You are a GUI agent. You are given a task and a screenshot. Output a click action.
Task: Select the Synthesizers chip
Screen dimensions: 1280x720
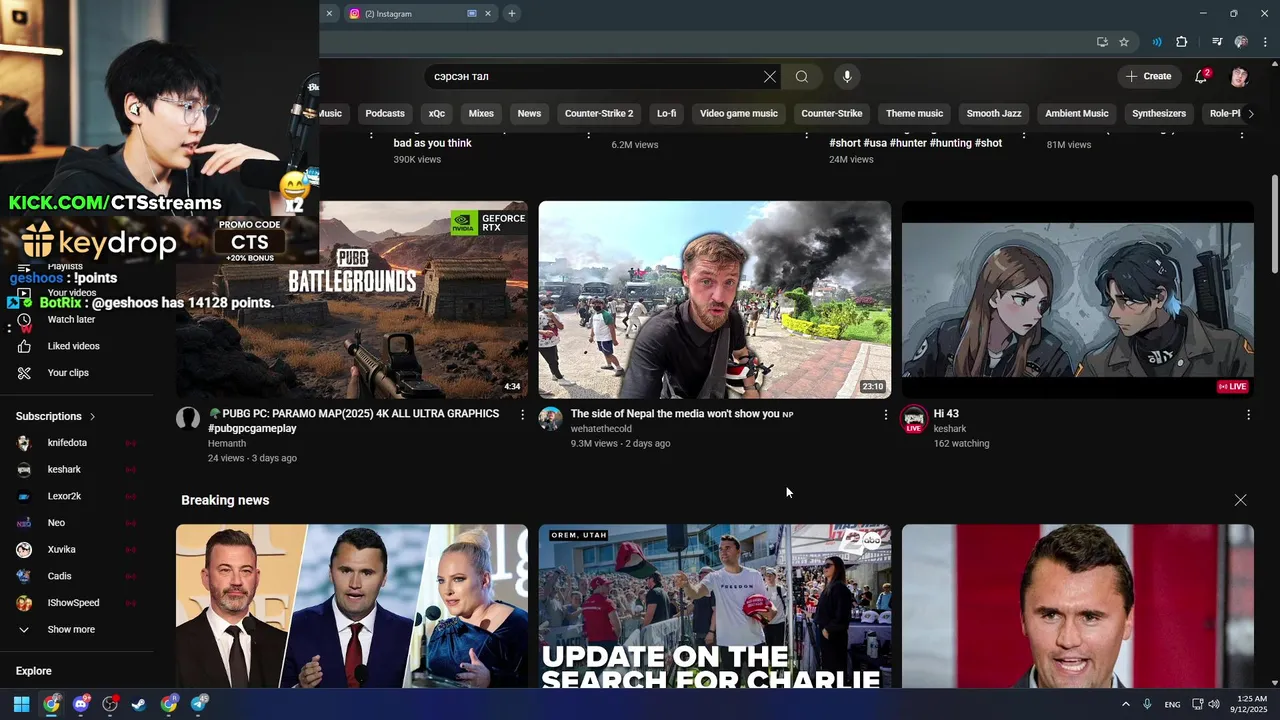(x=1159, y=113)
